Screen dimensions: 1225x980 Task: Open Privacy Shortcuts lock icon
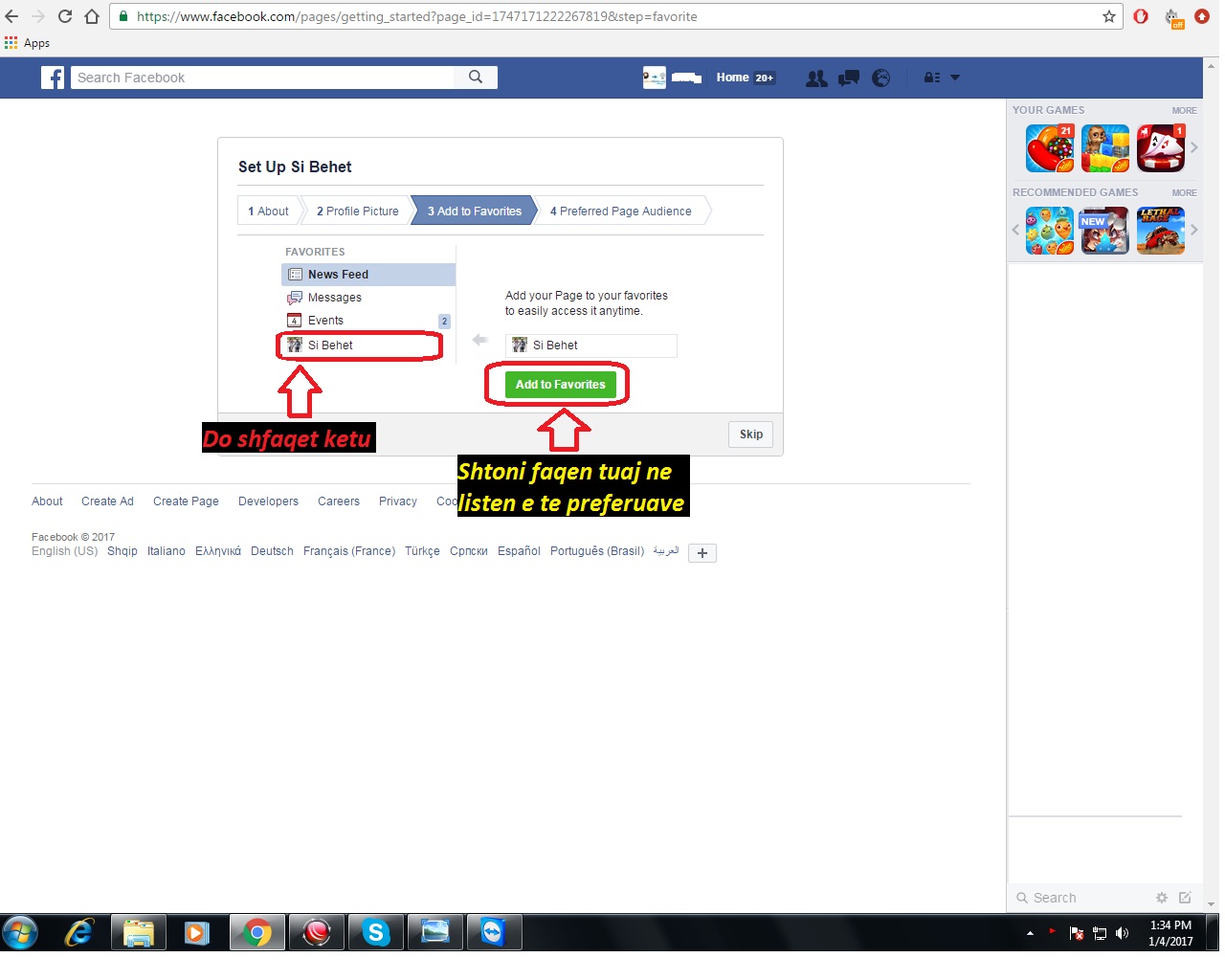[931, 78]
